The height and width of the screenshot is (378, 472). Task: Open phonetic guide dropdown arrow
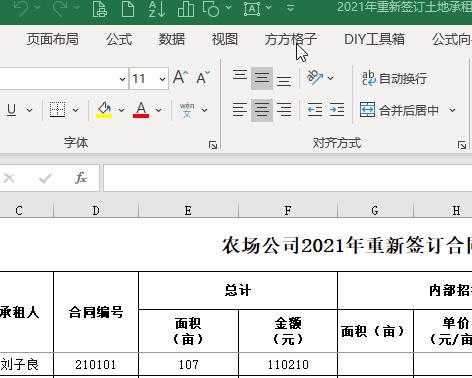click(x=205, y=110)
